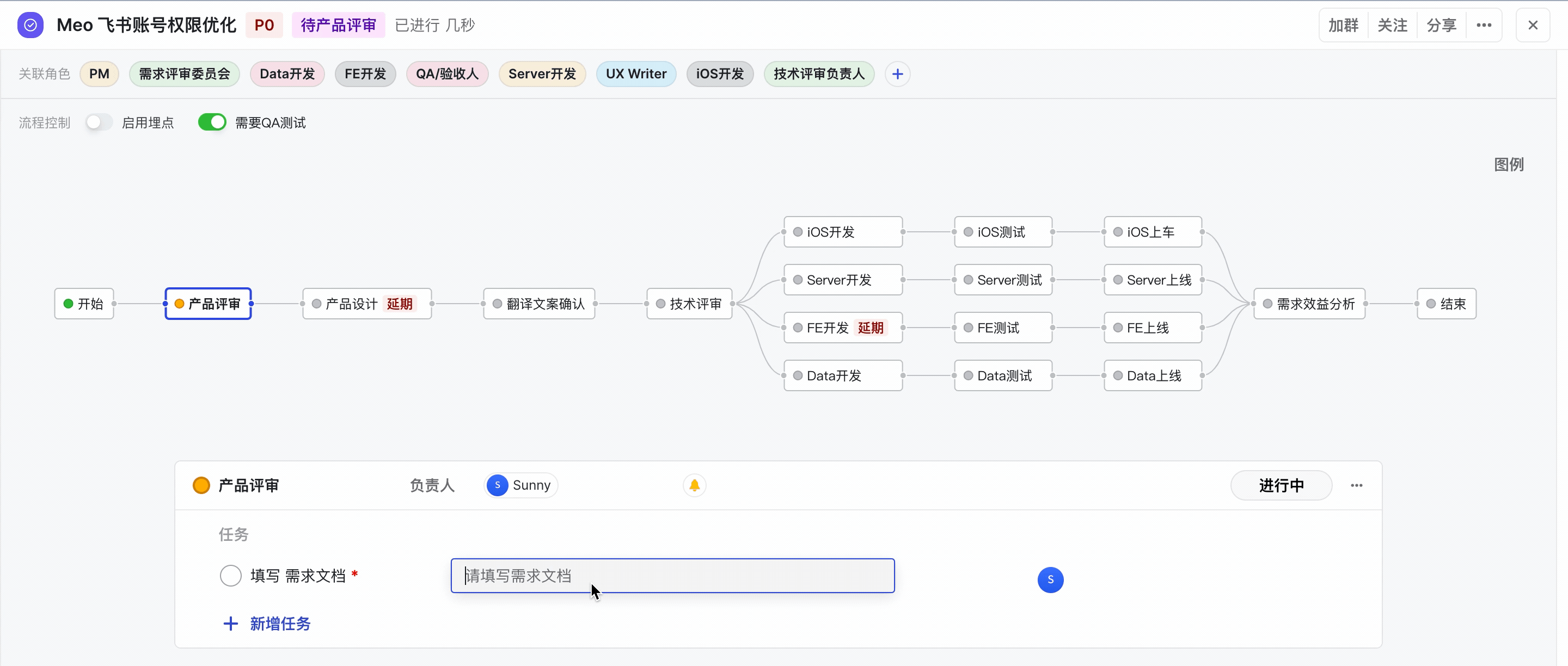Disable the 需要QA测试 toggle
The image size is (1568, 666).
(212, 123)
